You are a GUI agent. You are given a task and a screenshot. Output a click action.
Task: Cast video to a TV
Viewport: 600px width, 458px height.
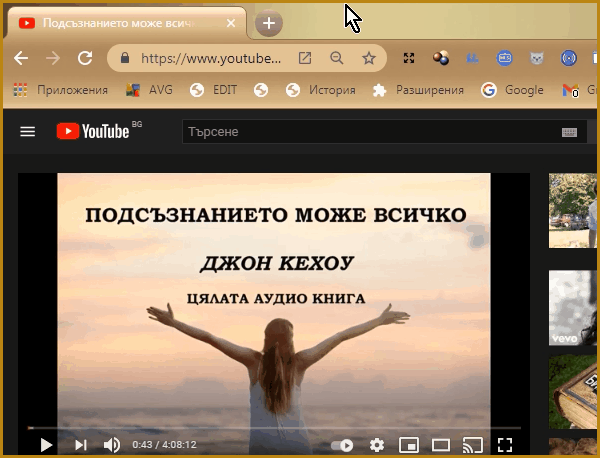(x=473, y=445)
